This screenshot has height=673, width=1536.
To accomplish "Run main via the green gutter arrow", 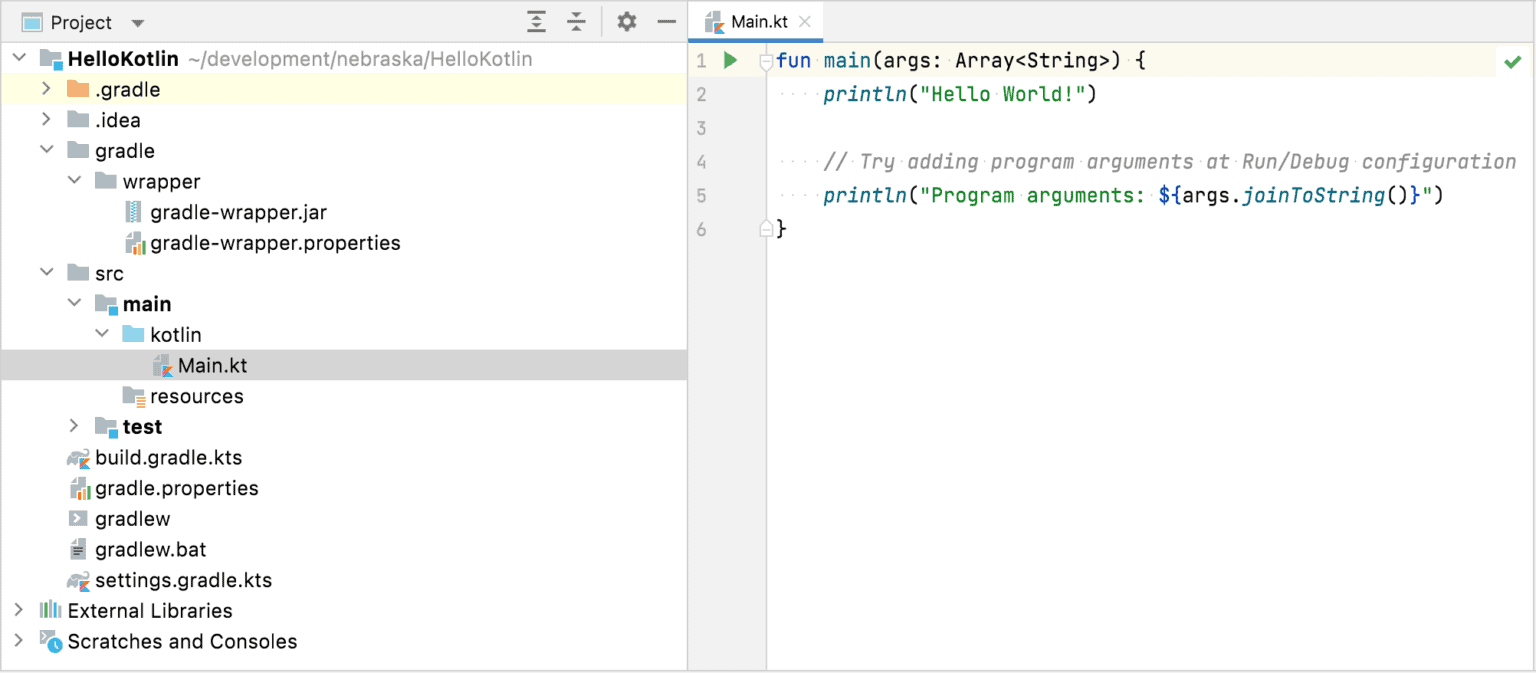I will point(729,60).
